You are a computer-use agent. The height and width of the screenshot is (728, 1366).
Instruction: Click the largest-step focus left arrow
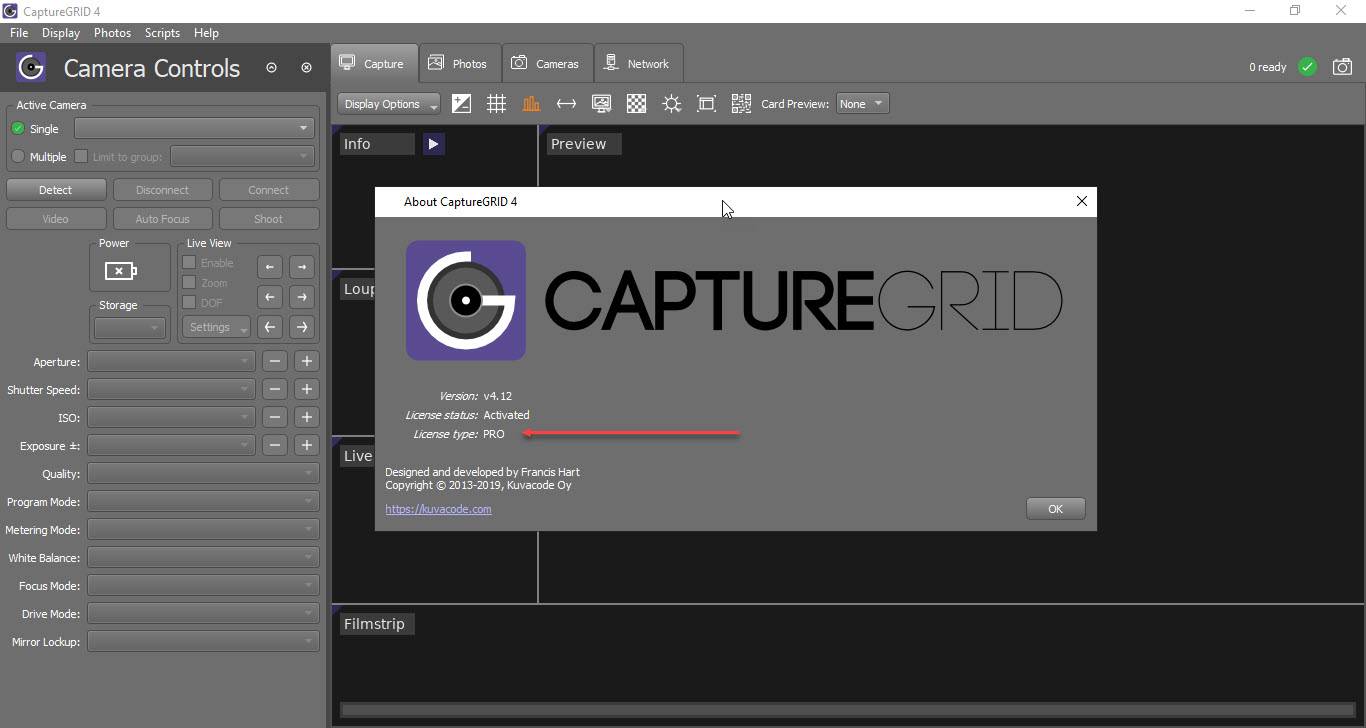[269, 327]
